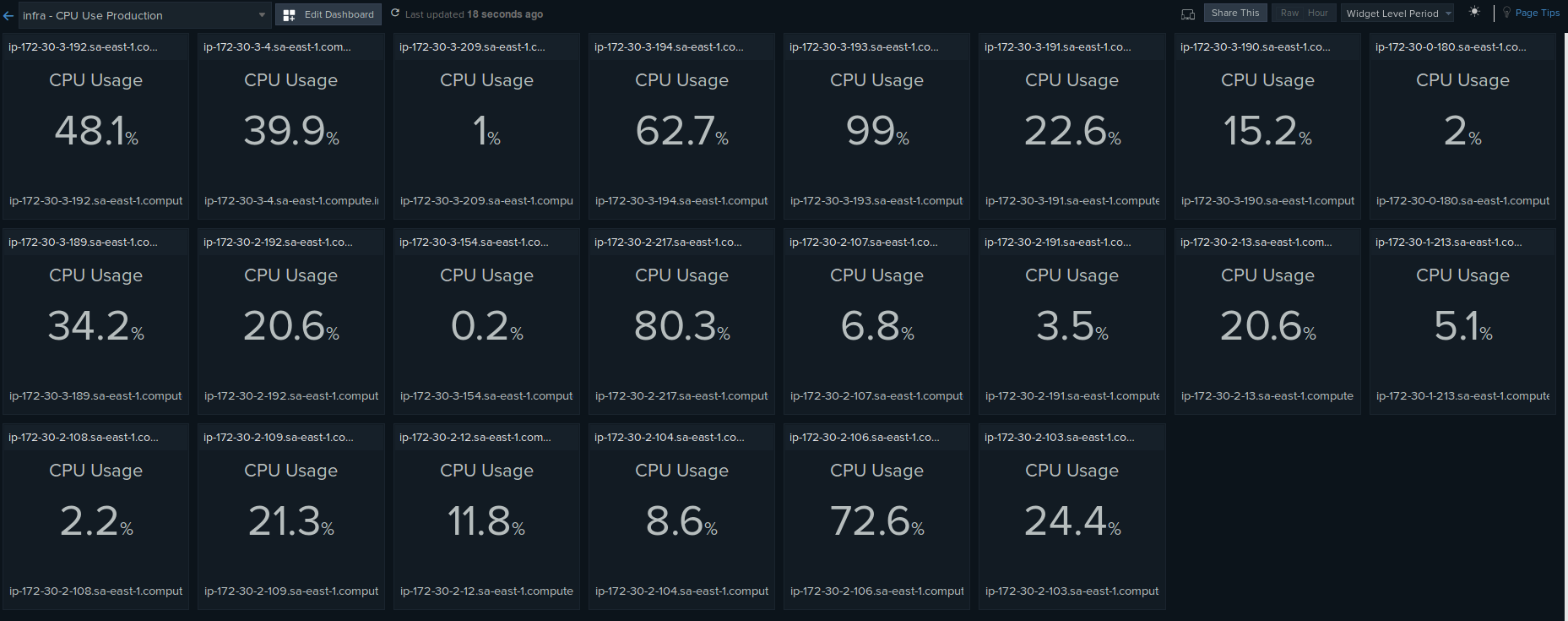Screen dimensions: 1568x621
Task: Click widget title ip-172-30-3-192 header
Action: [83, 47]
